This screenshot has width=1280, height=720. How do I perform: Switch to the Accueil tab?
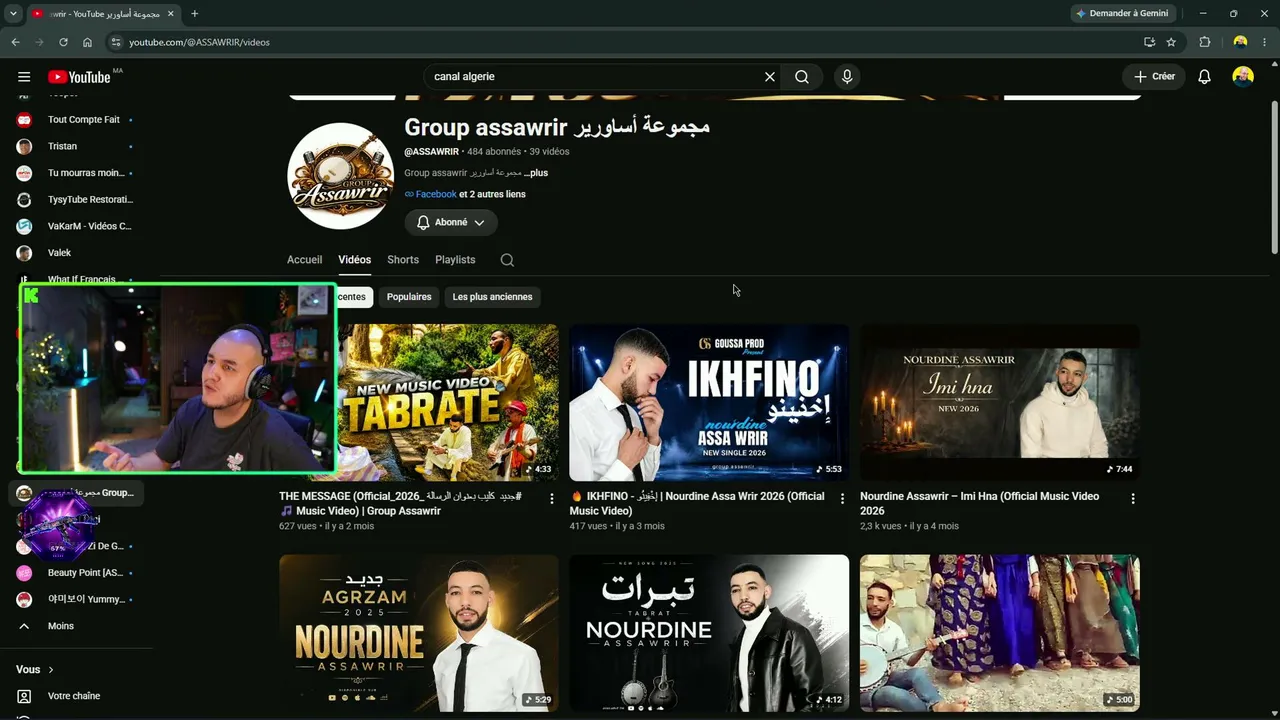click(x=304, y=260)
